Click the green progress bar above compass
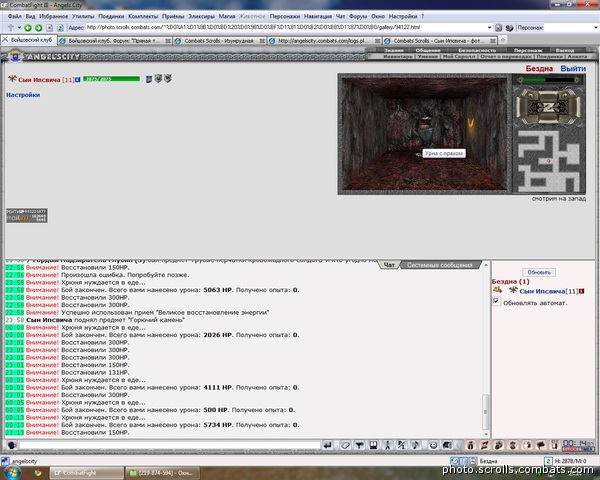This screenshot has height=480, width=600. click(549, 80)
